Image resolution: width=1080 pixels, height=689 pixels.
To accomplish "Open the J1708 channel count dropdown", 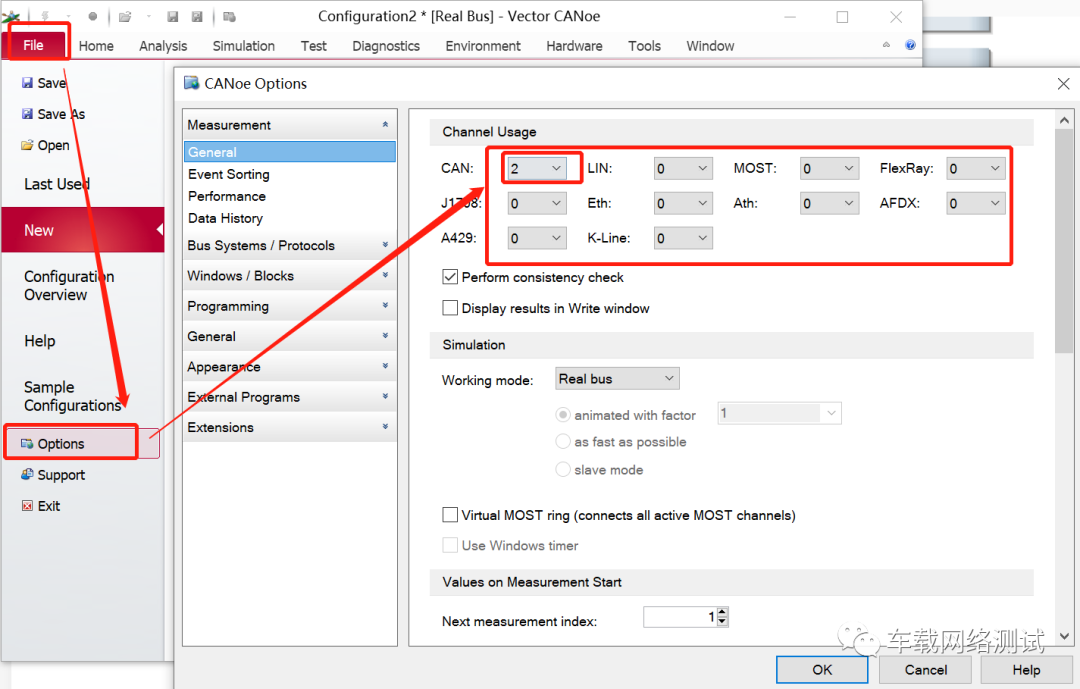I will [x=537, y=203].
